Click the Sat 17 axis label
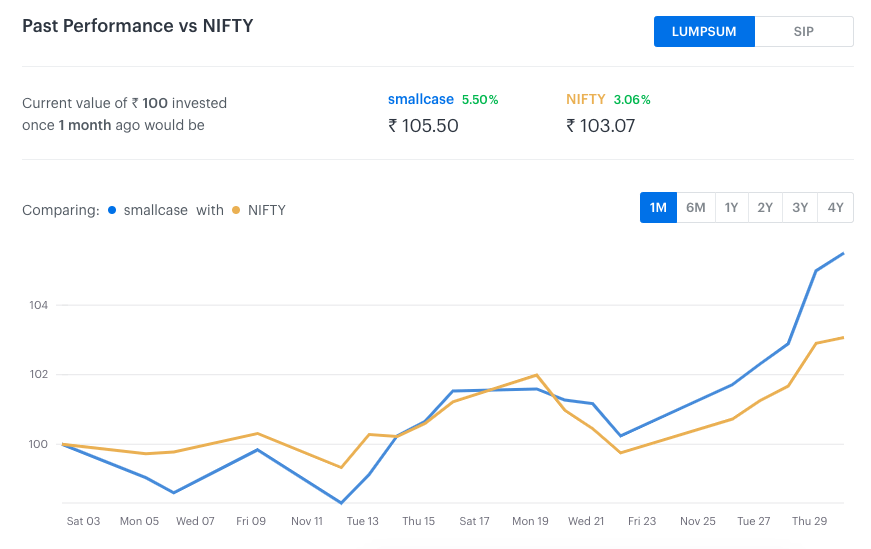Screen dimensions: 871x549 pos(474,521)
